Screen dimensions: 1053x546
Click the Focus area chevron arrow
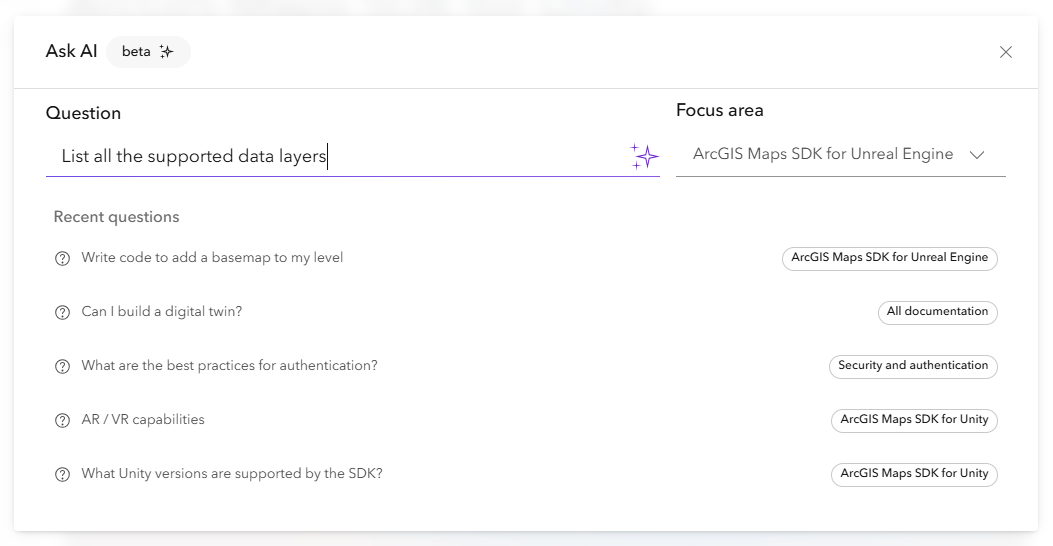pyautogui.click(x=977, y=155)
